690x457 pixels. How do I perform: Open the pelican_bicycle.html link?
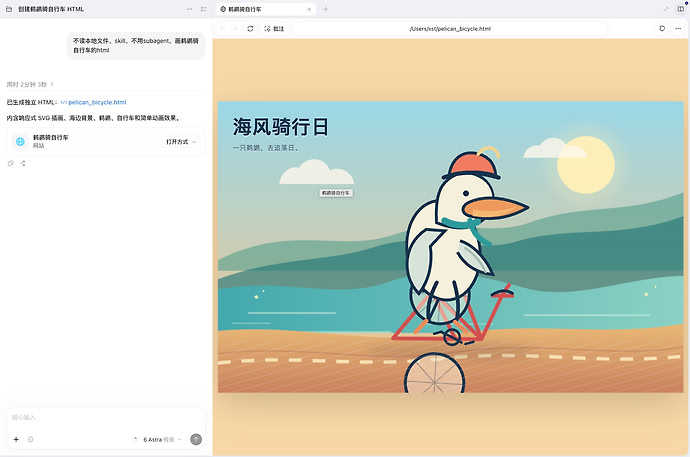point(94,102)
